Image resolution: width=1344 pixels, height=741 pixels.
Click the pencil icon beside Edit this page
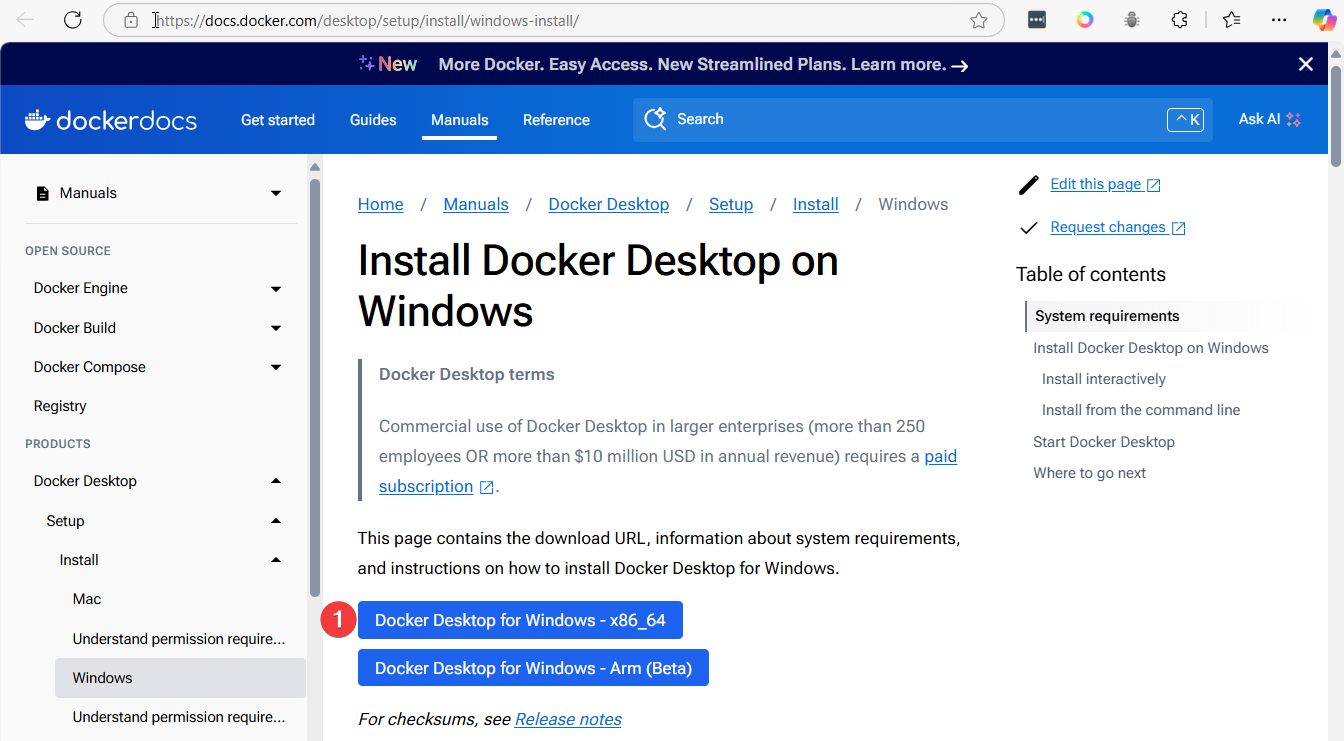[1028, 185]
